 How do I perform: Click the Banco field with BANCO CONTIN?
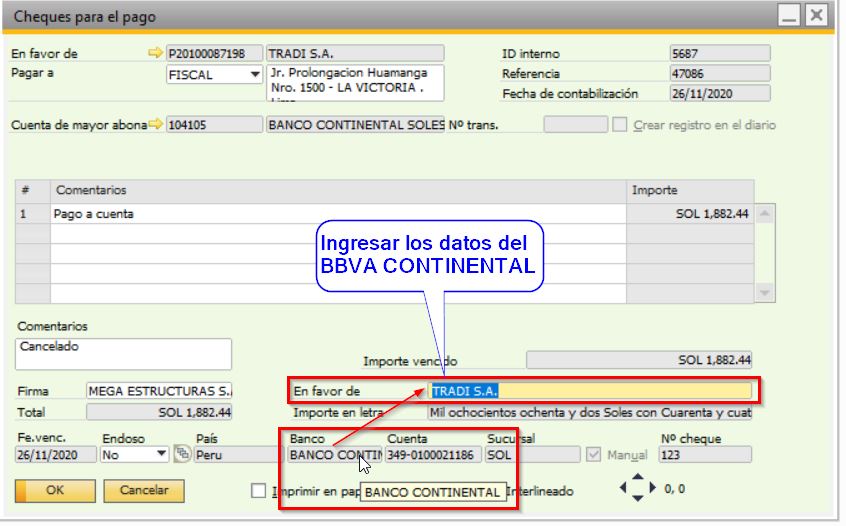point(335,455)
